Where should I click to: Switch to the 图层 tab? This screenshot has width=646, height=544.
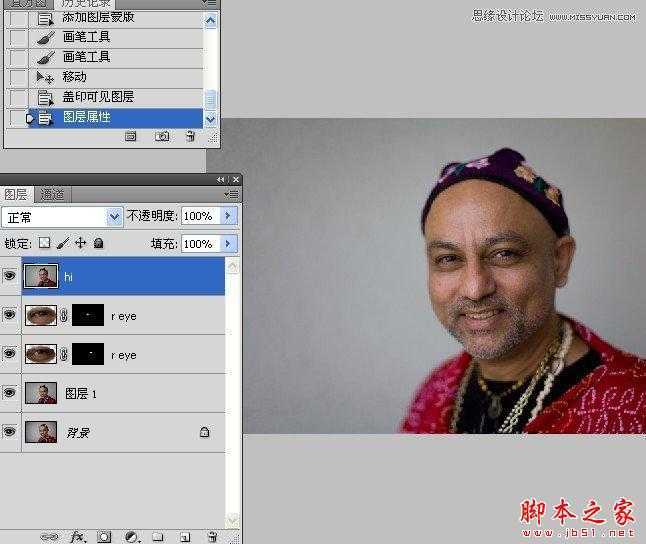pos(16,195)
